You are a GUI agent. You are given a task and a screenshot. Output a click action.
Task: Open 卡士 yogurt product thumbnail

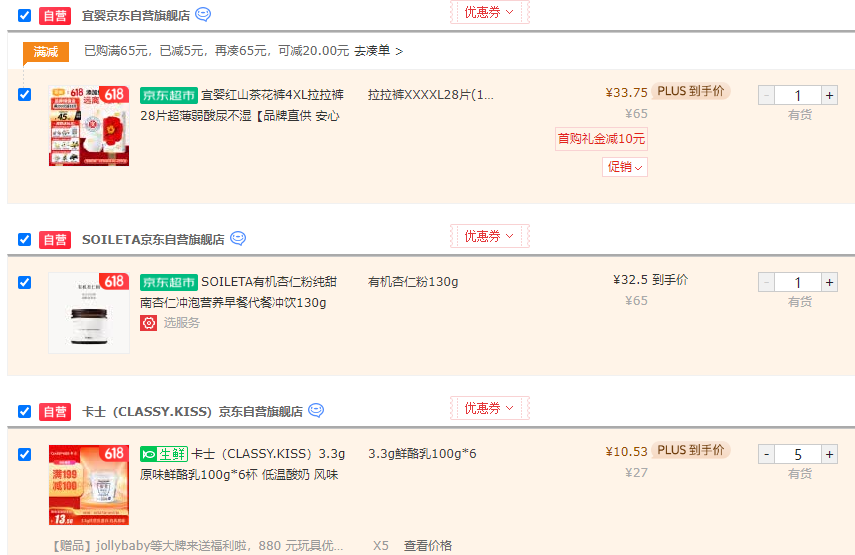click(89, 485)
